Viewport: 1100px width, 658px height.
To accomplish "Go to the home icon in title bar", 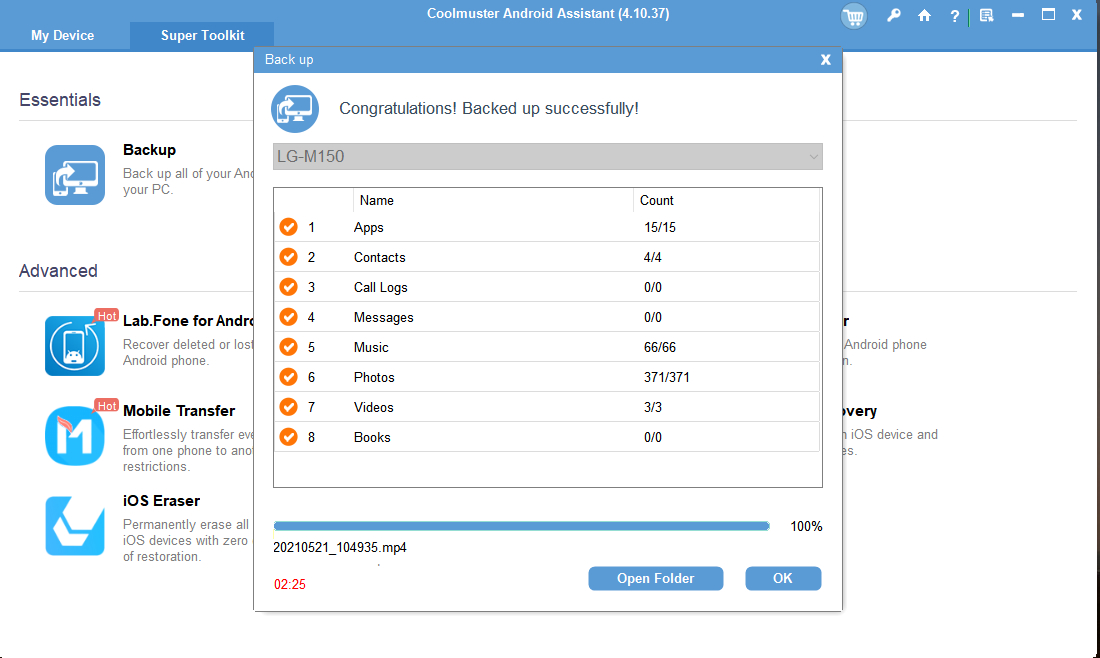I will [x=925, y=15].
